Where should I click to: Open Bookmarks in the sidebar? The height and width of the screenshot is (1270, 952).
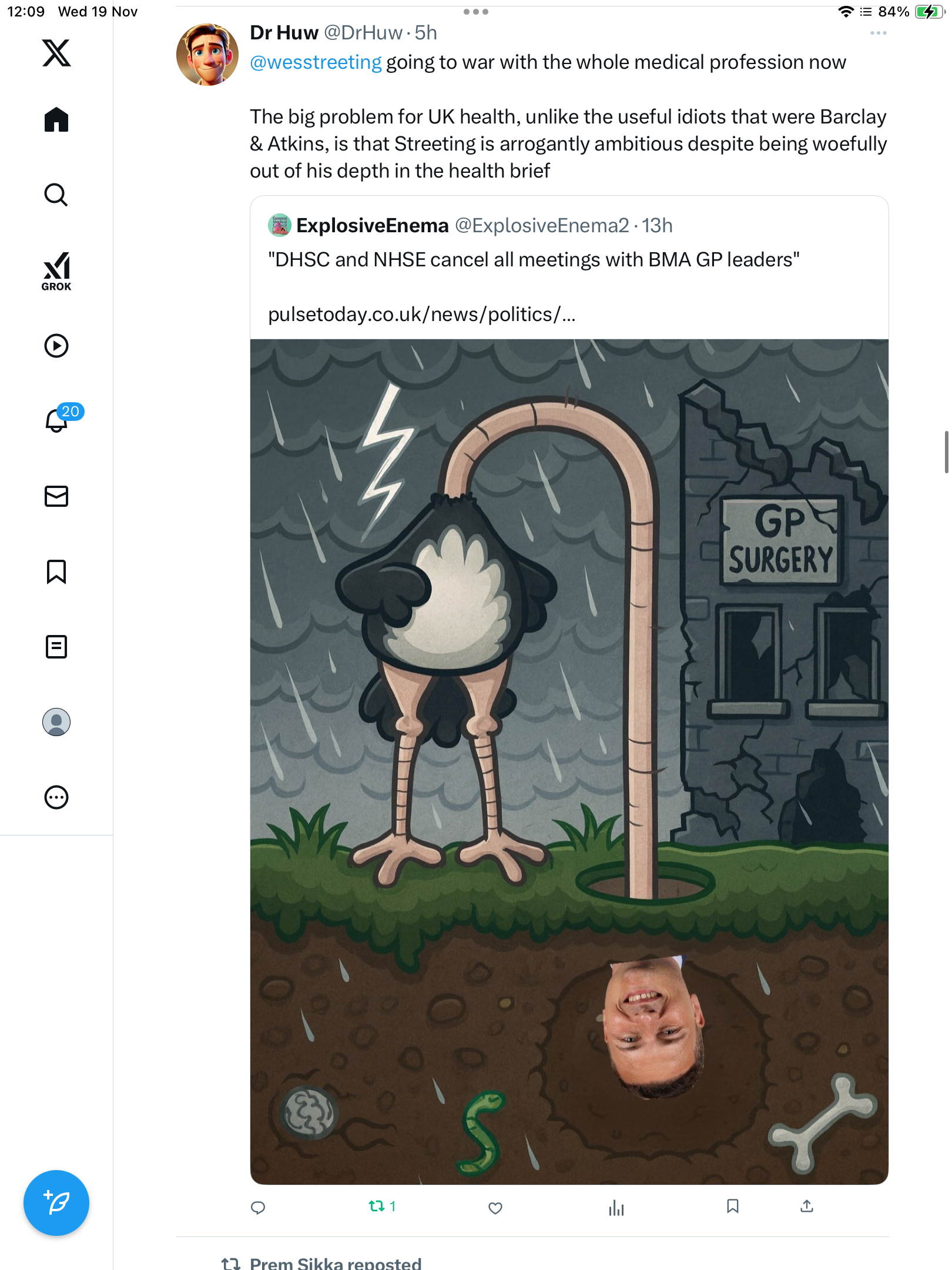click(x=56, y=571)
